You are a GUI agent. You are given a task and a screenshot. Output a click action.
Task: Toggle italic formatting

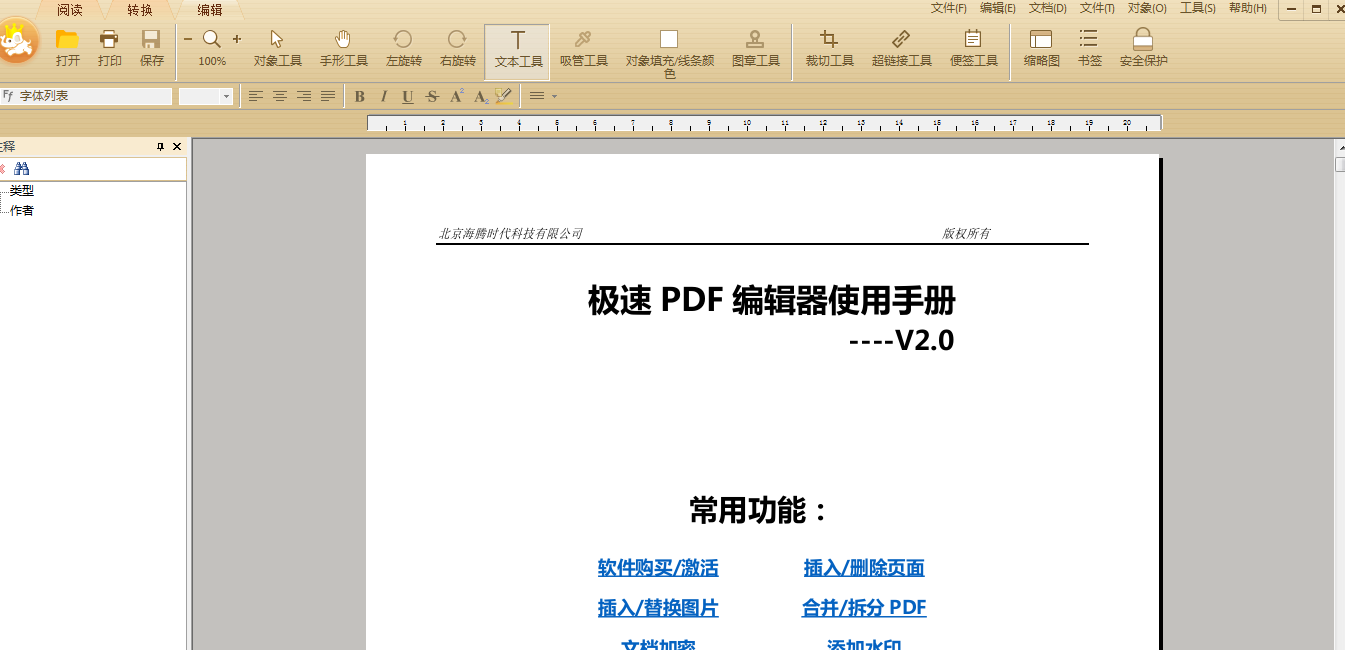point(384,97)
